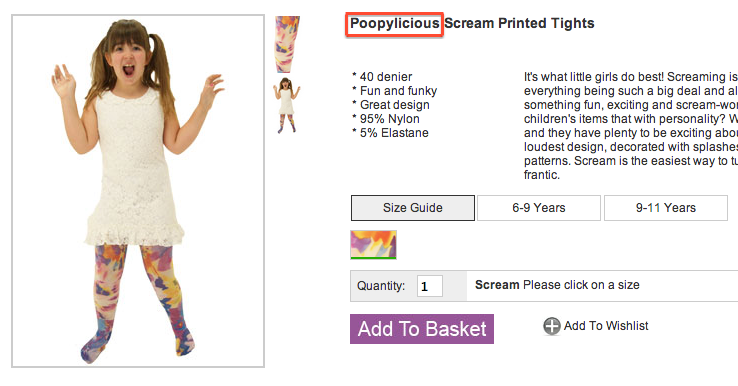The height and width of the screenshot is (386, 738).
Task: Click the 95% Nylon bullet point
Action: tap(386, 119)
